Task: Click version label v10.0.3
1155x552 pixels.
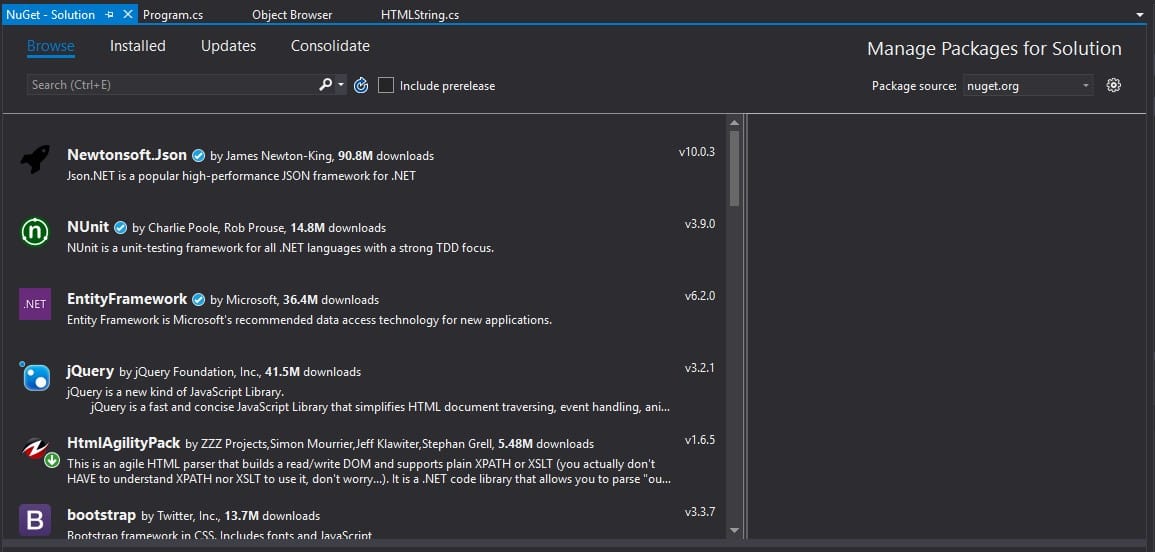Action: point(697,152)
